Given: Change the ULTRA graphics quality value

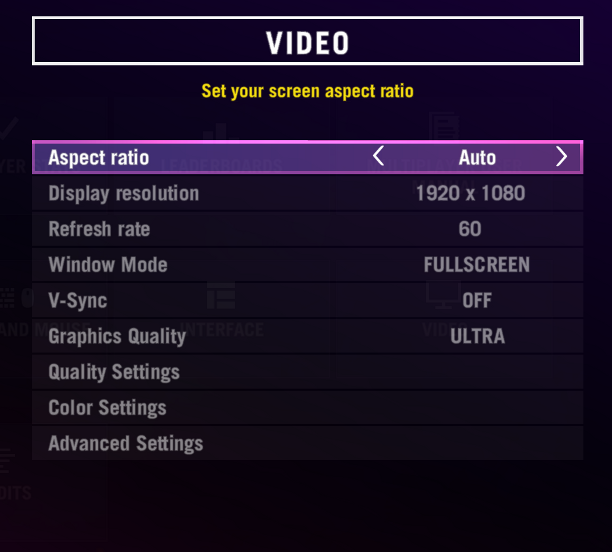Looking at the screenshot, I should point(477,336).
